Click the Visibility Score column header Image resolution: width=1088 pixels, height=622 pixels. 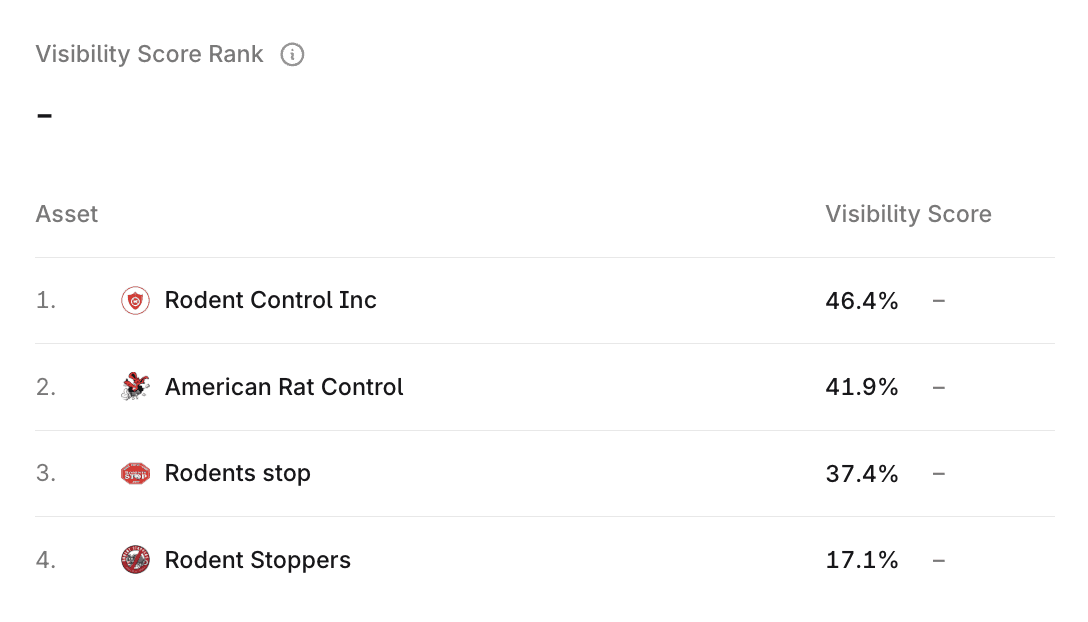click(x=908, y=214)
